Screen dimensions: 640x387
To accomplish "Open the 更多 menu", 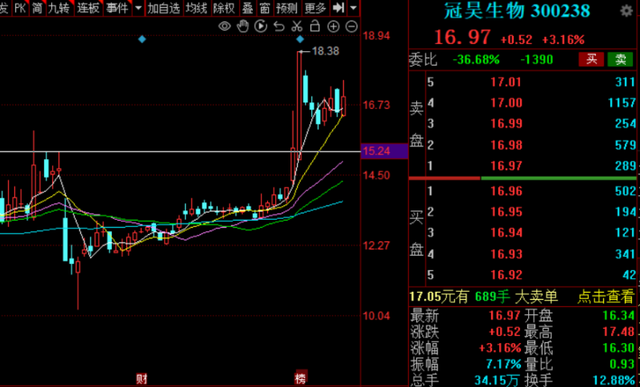I will point(315,8).
